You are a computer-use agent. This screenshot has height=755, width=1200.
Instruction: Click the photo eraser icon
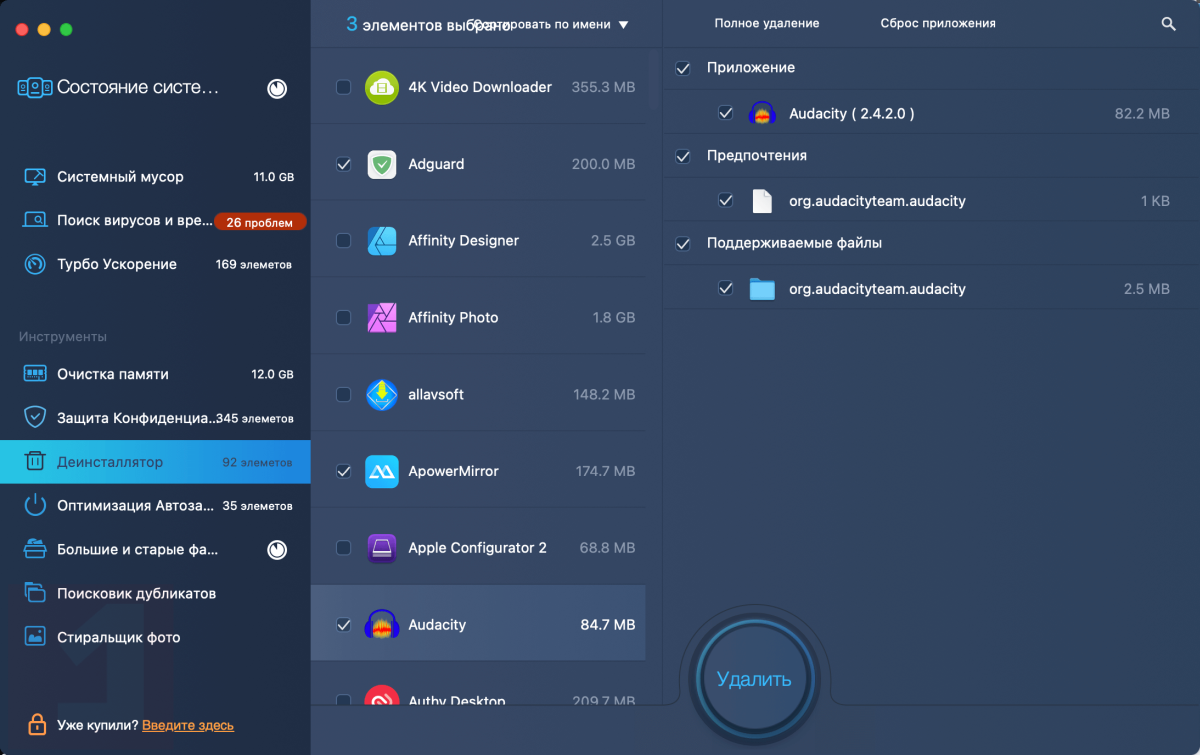(35, 637)
